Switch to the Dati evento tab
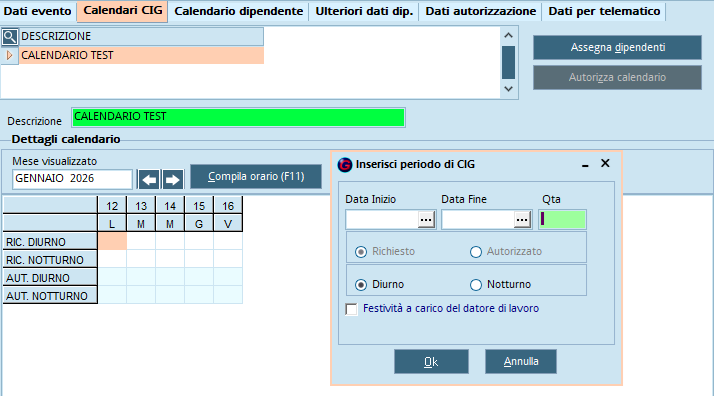The width and height of the screenshot is (714, 396). pyautogui.click(x=37, y=11)
